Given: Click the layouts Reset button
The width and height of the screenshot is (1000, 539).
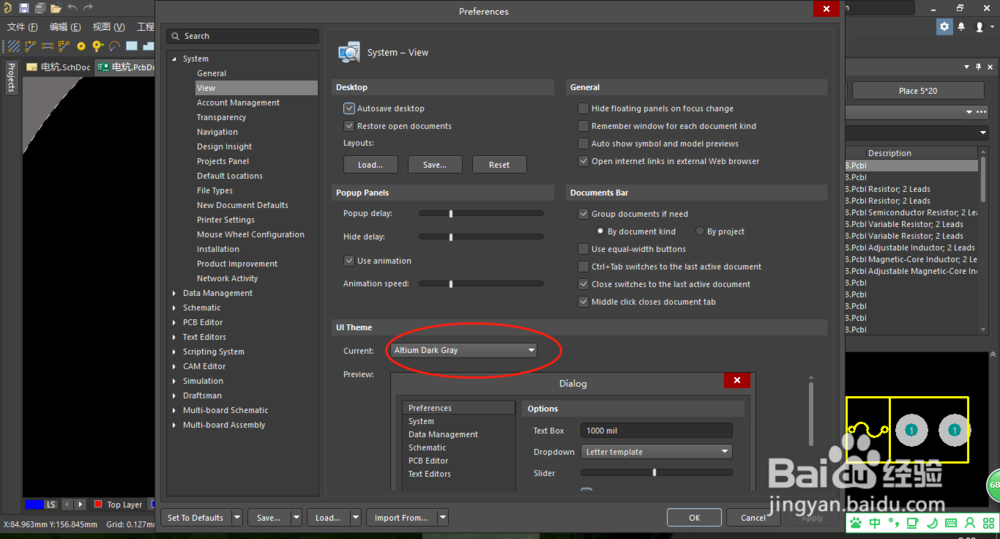Looking at the screenshot, I should [499, 165].
